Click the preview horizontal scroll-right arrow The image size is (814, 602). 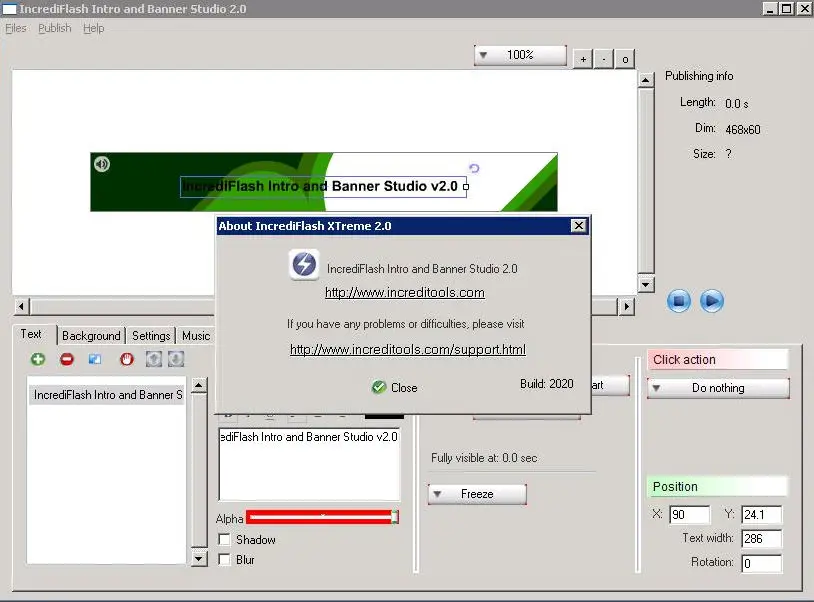pos(627,307)
